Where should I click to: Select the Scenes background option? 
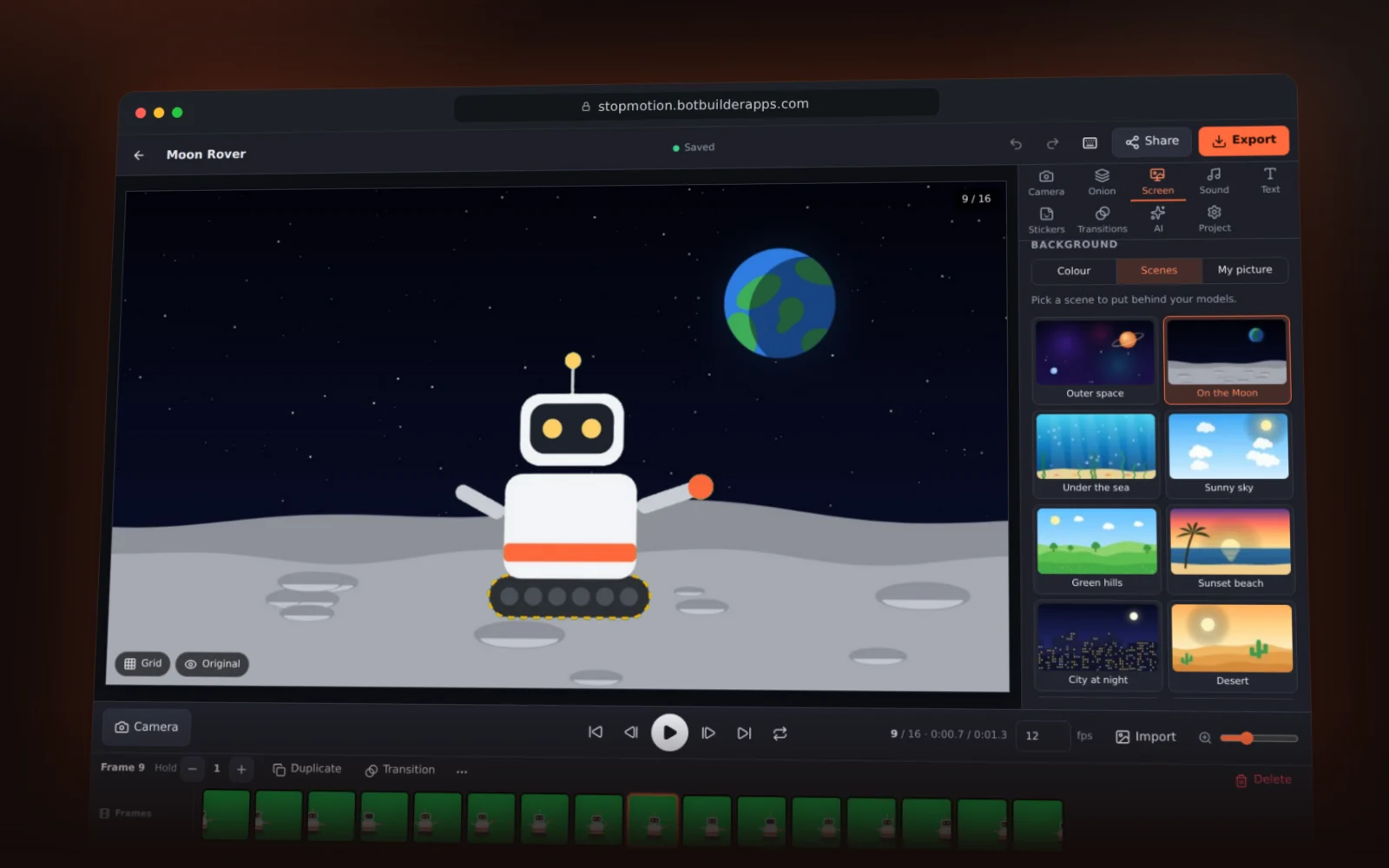point(1159,270)
